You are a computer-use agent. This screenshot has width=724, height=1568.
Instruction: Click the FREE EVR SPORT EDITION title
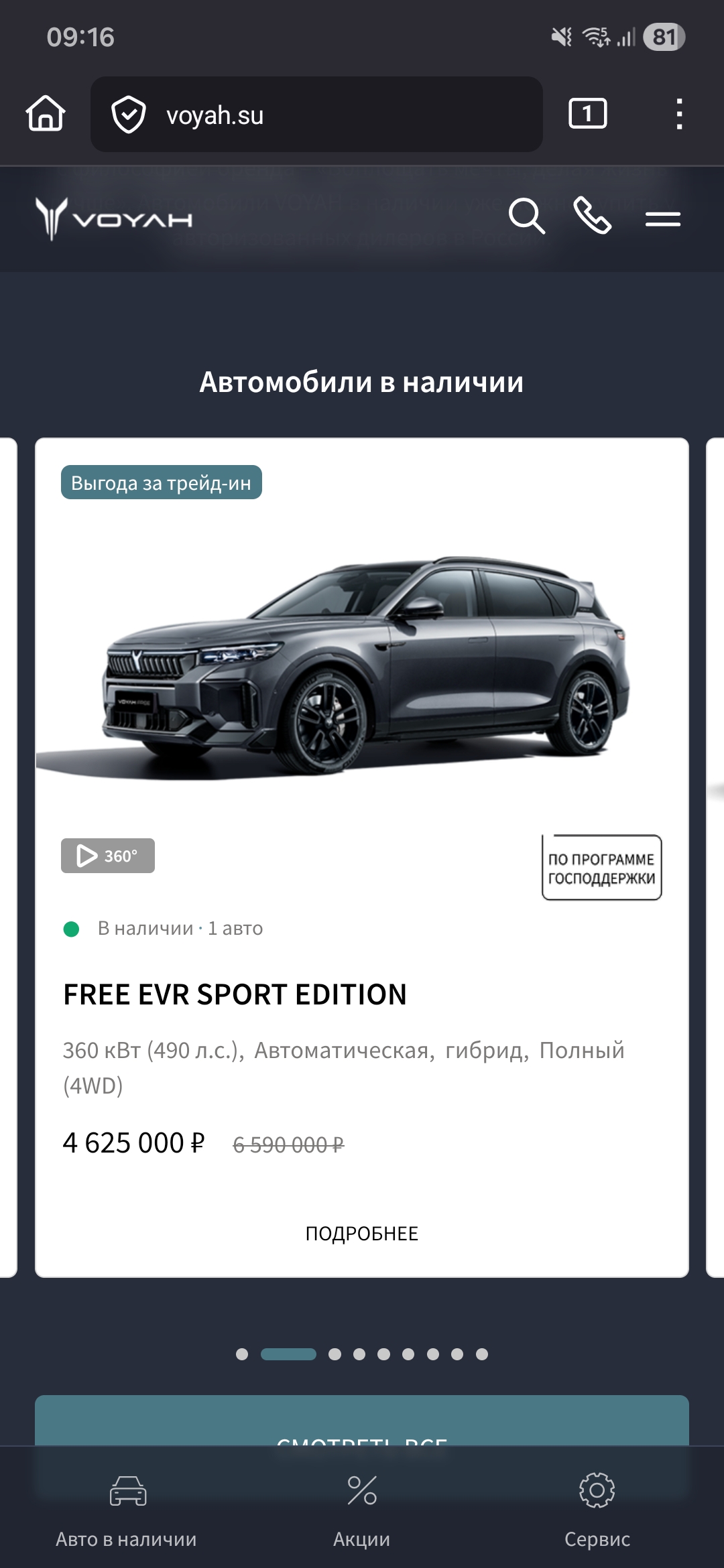coord(235,994)
